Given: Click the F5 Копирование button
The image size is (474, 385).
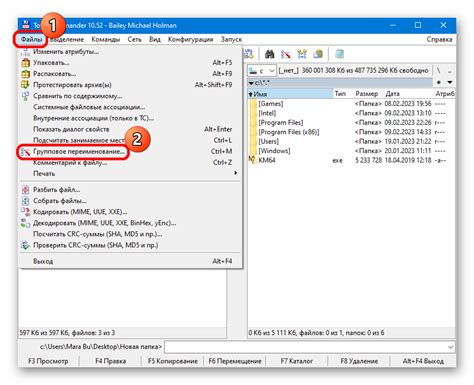Looking at the screenshot, I should coord(173,361).
